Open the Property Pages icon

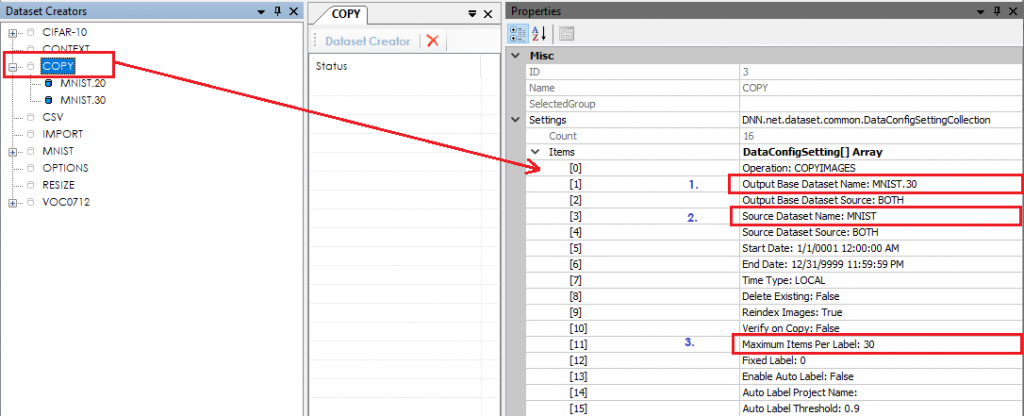pyautogui.click(x=566, y=33)
